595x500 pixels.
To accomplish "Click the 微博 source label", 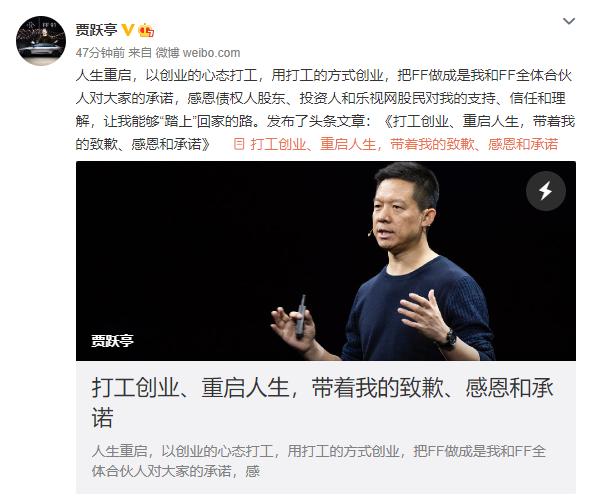I will pyautogui.click(x=167, y=53).
